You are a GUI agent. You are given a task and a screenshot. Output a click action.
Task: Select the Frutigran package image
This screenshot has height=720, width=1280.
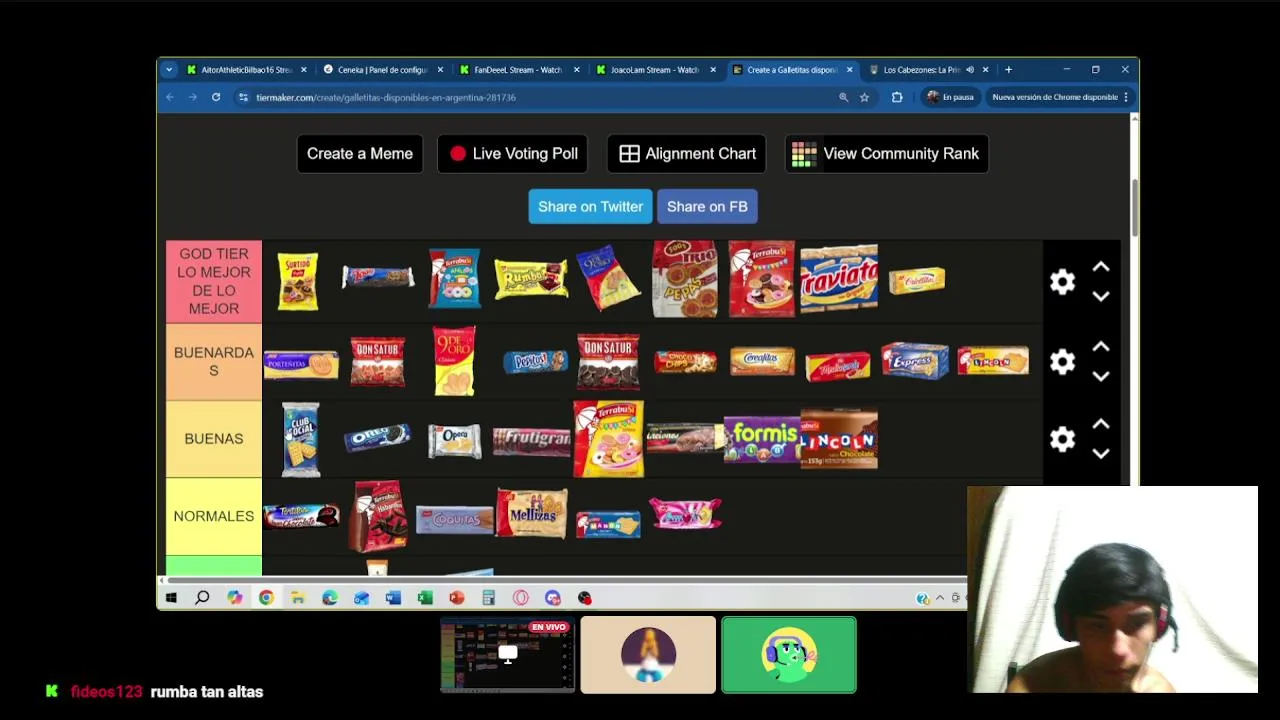(x=531, y=441)
